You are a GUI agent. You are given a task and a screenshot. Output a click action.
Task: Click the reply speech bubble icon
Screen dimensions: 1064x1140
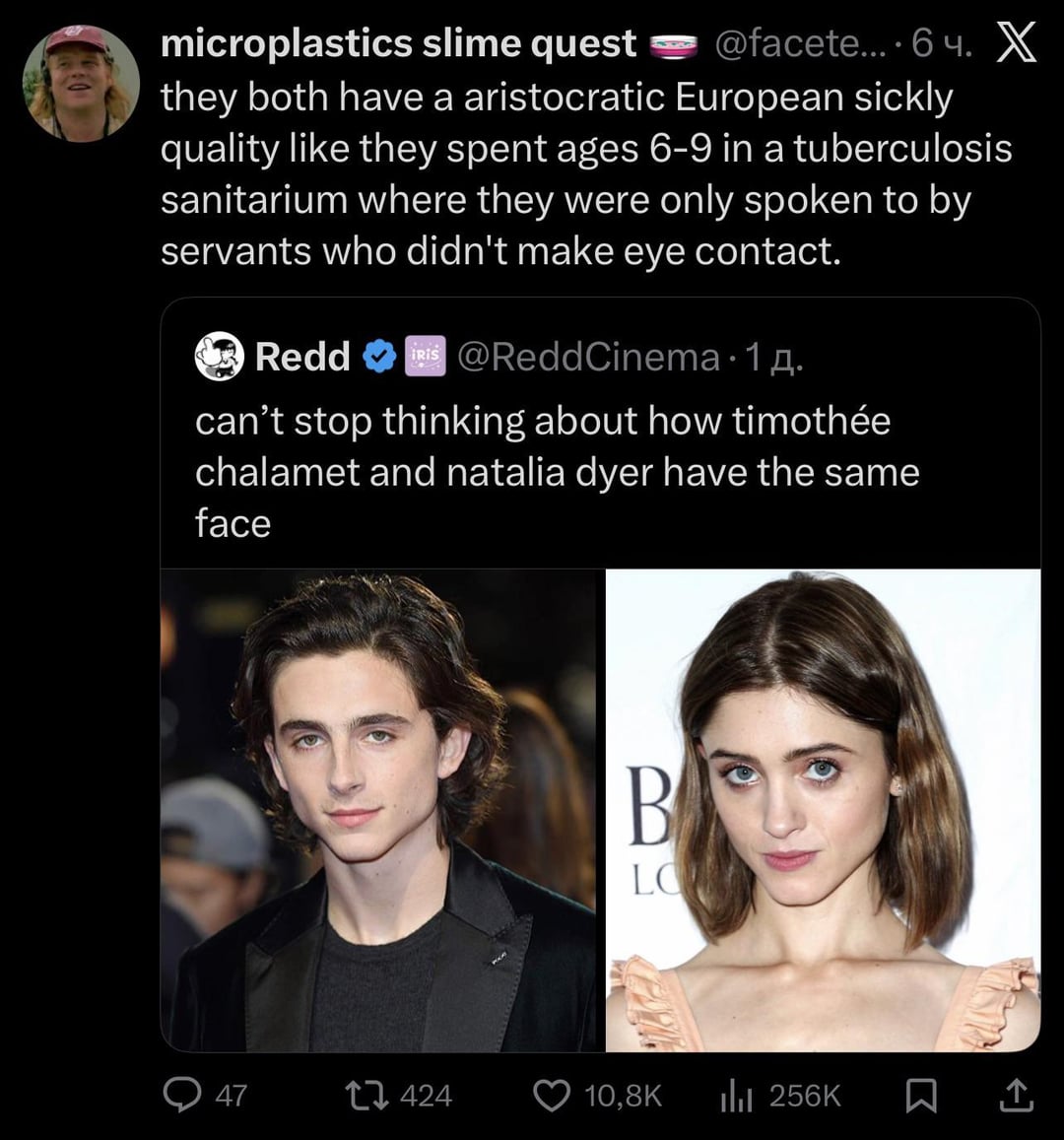pyautogui.click(x=182, y=1095)
